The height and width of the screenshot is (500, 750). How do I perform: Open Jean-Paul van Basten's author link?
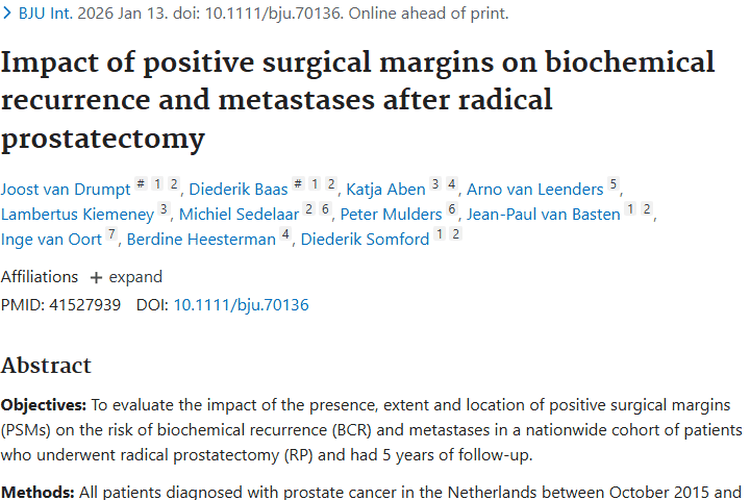coord(543,214)
